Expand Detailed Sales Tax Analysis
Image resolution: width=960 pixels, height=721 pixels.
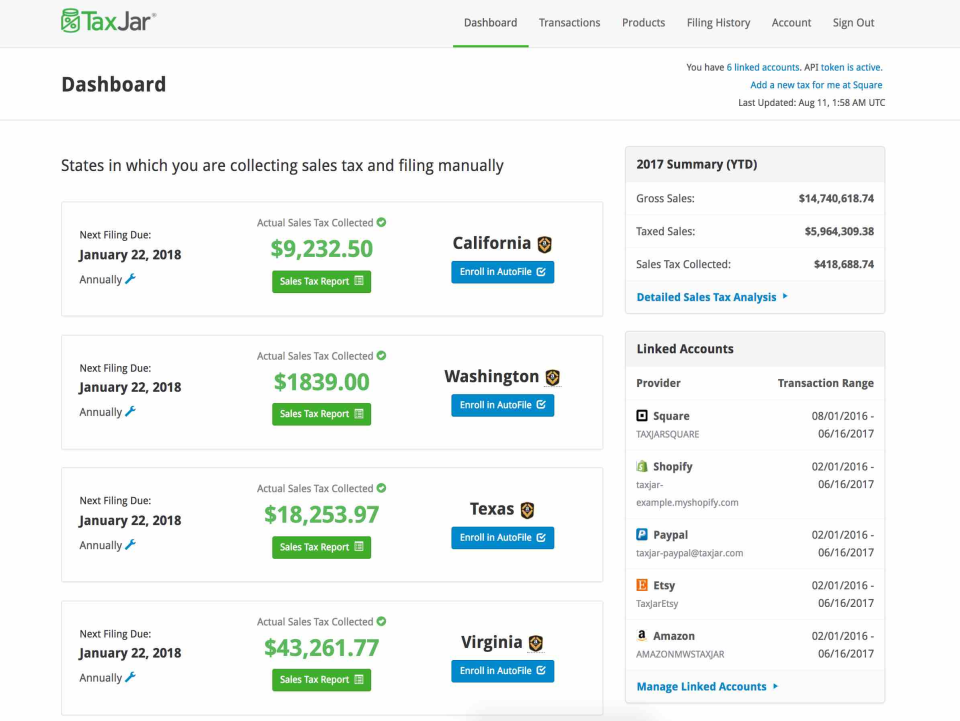[706, 296]
